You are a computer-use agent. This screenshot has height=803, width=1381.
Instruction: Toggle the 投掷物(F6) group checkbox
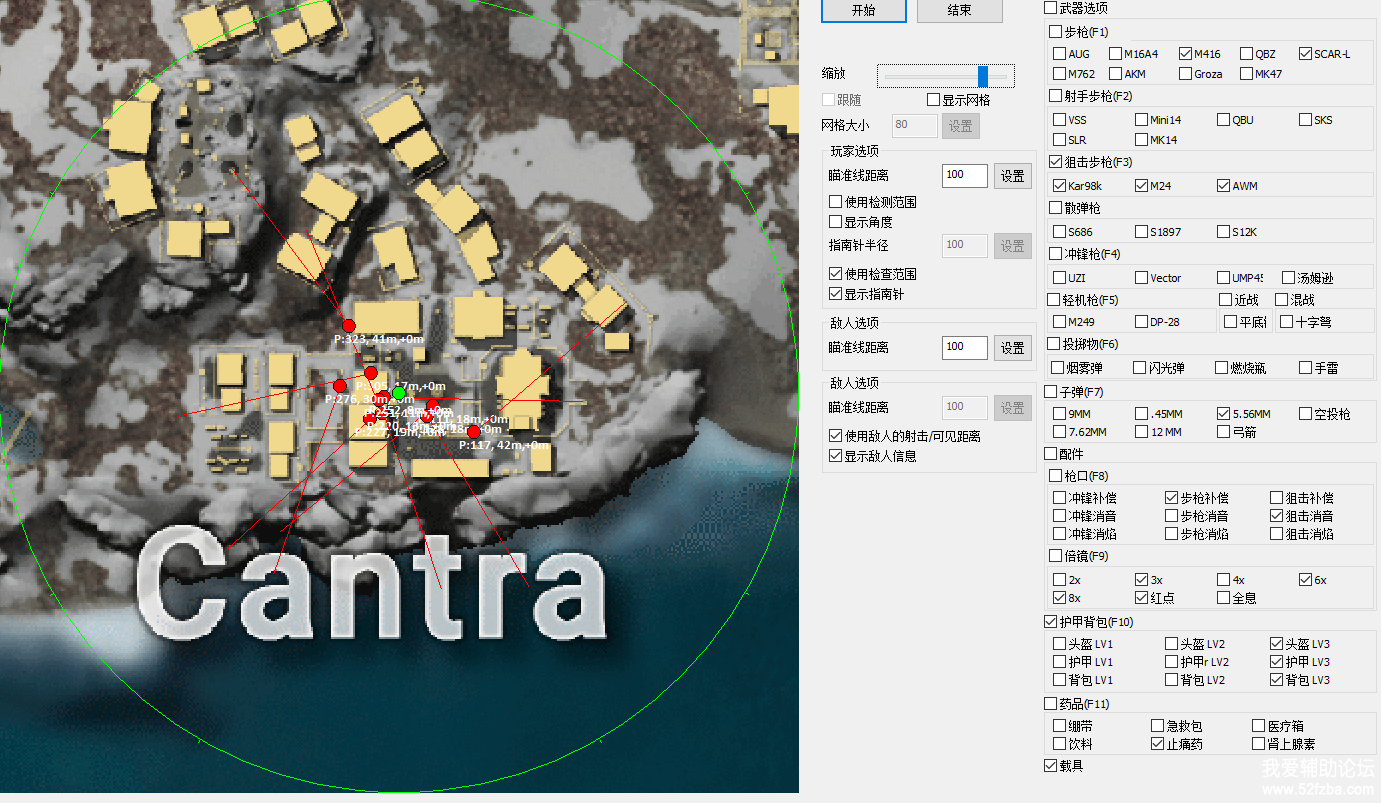[1055, 344]
